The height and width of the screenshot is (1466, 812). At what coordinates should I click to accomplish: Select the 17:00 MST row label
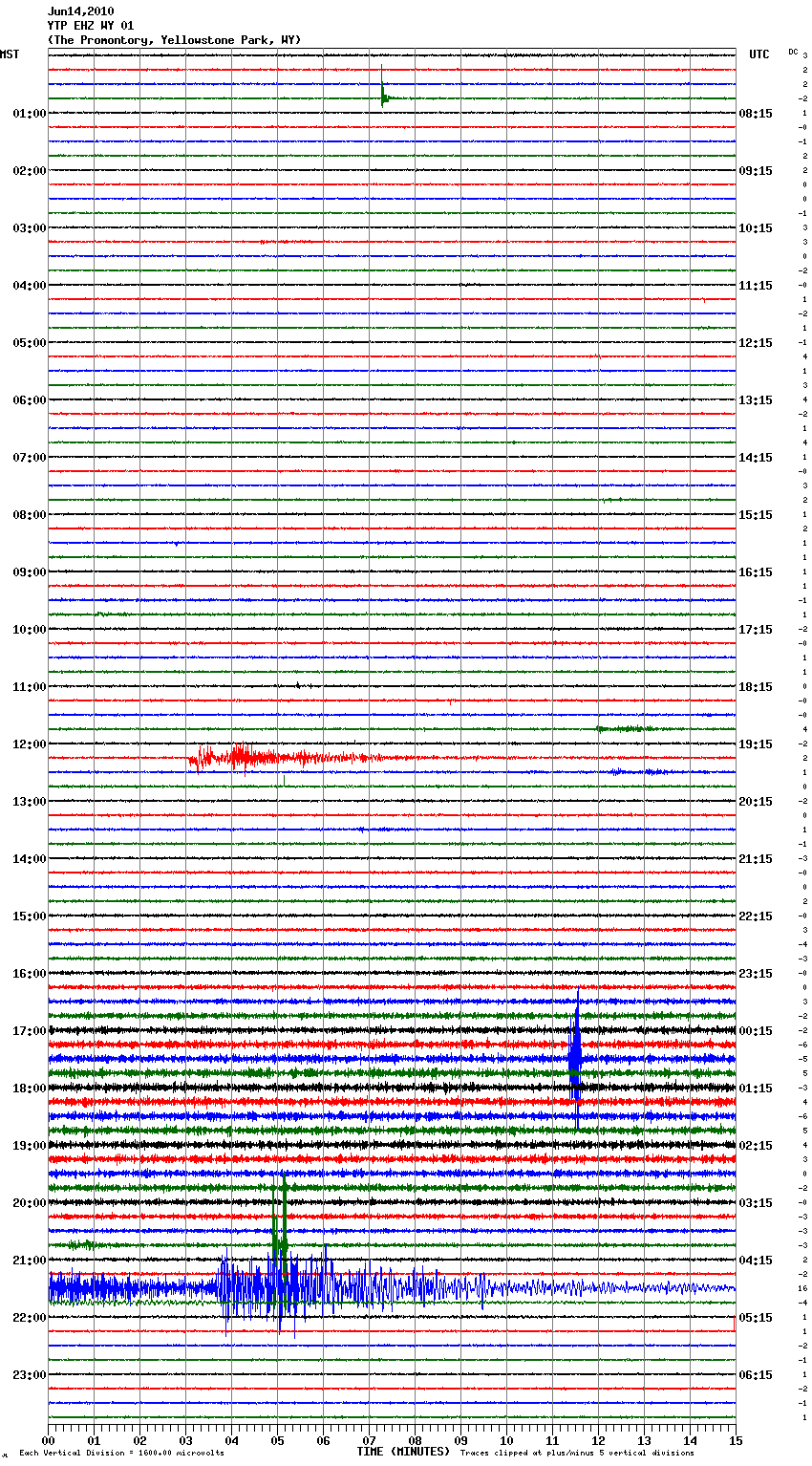coord(29,1031)
